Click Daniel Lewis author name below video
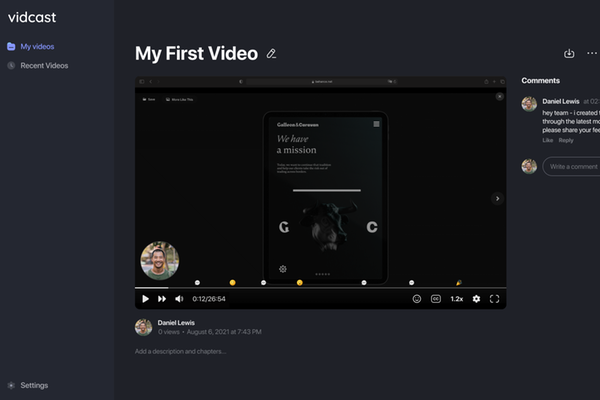This screenshot has height=400, width=600. point(176,323)
